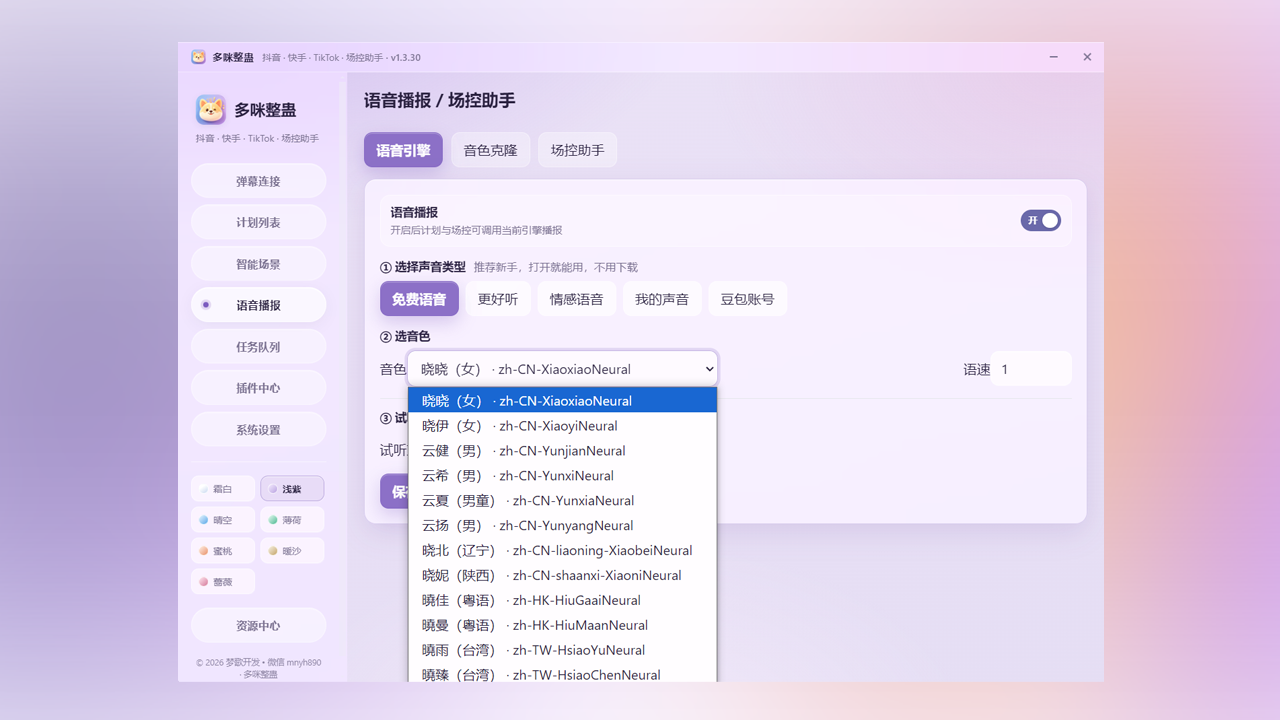The width and height of the screenshot is (1280, 720).
Task: Pick the 蔷薇 theme color
Action: [223, 582]
